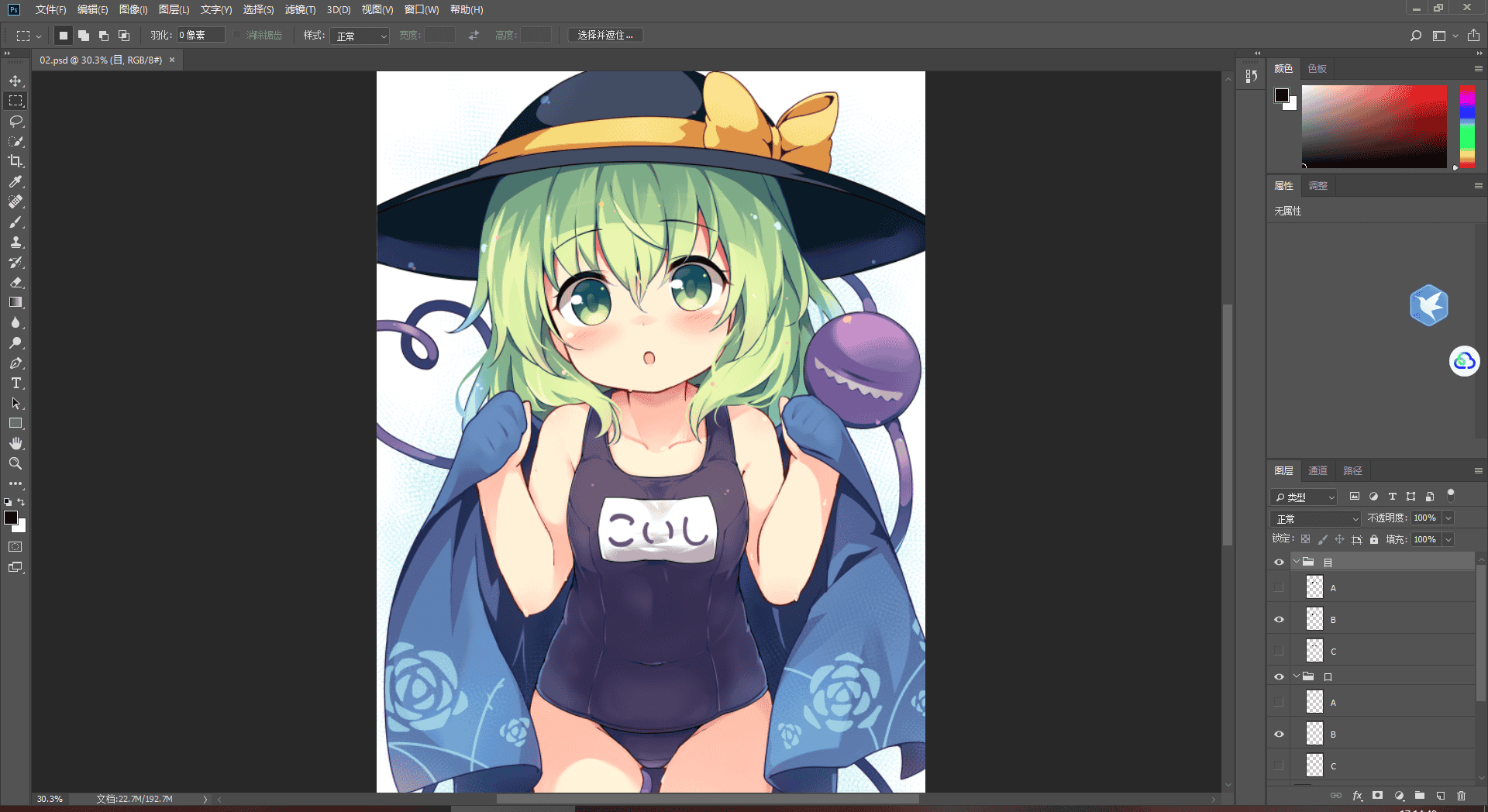Hide the 口 layer group
Image resolution: width=1488 pixels, height=812 pixels.
pyautogui.click(x=1279, y=676)
